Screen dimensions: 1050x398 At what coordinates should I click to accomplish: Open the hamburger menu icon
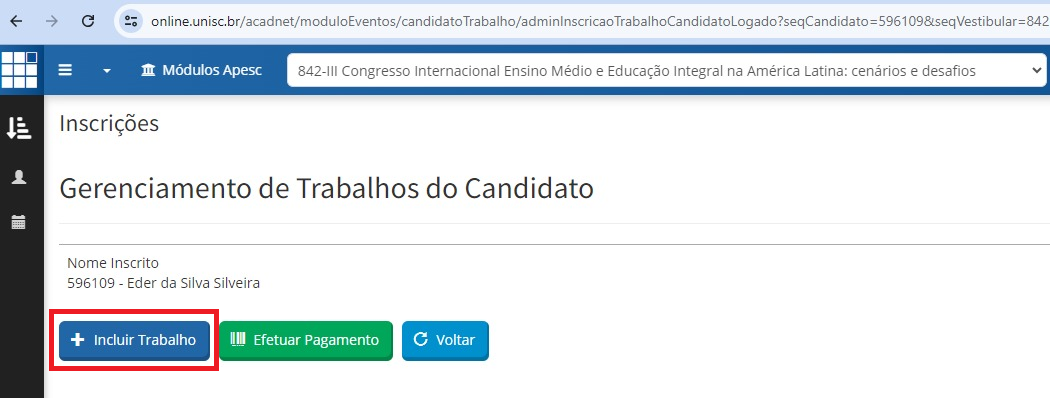pos(65,70)
